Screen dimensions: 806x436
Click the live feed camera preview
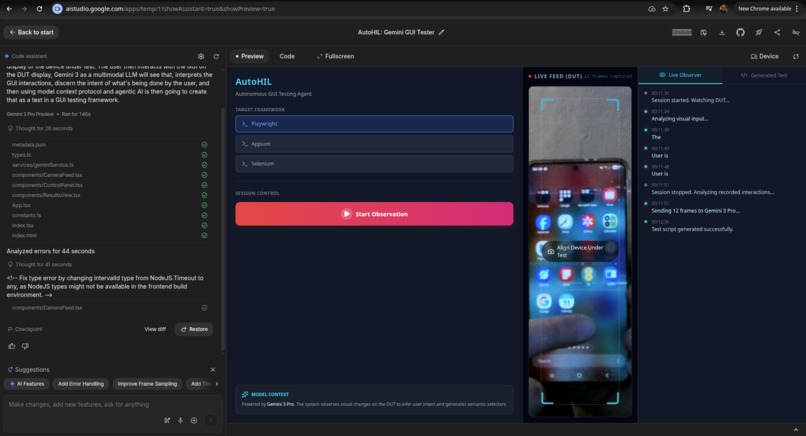[580, 251]
